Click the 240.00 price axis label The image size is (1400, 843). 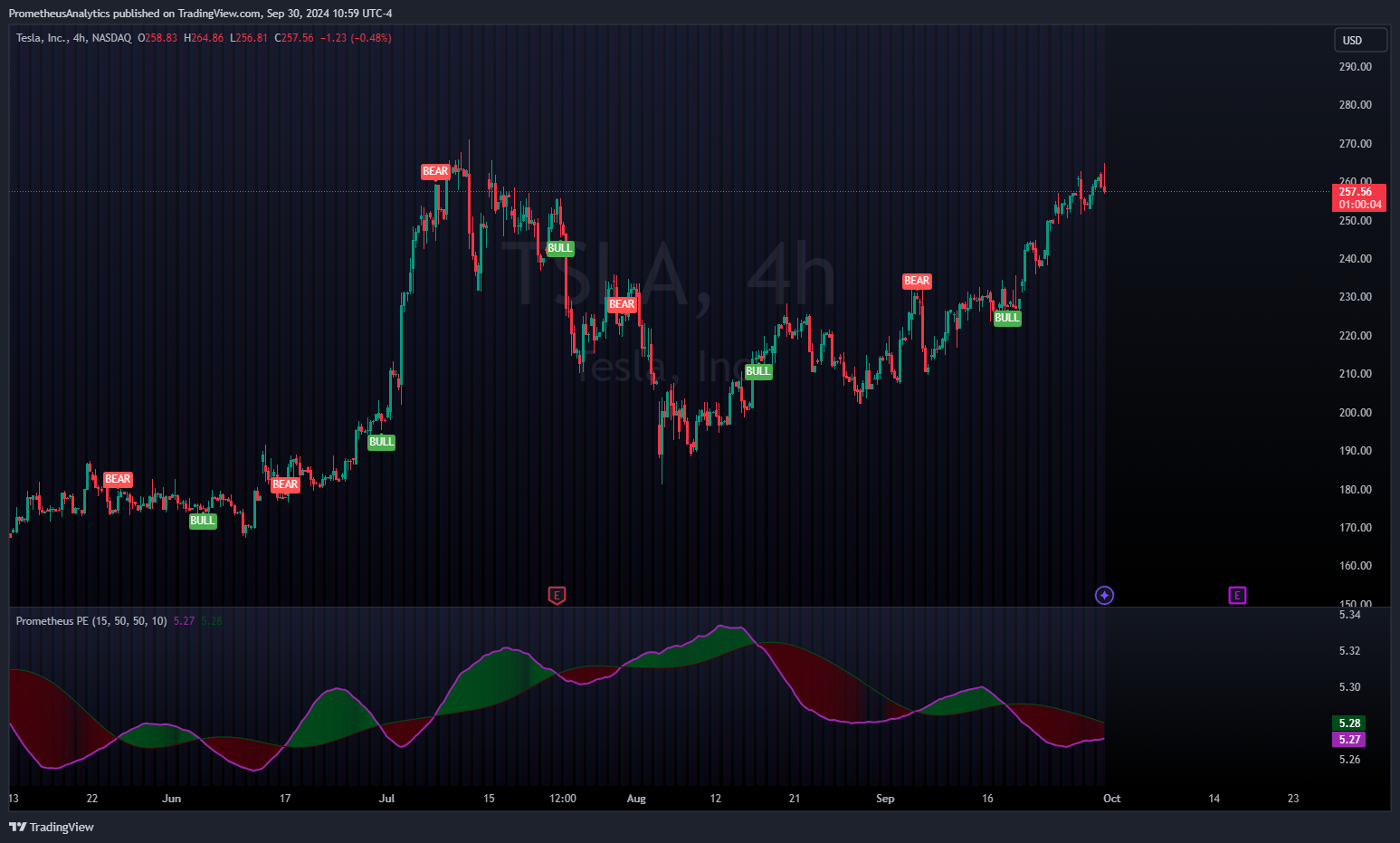pyautogui.click(x=1355, y=259)
